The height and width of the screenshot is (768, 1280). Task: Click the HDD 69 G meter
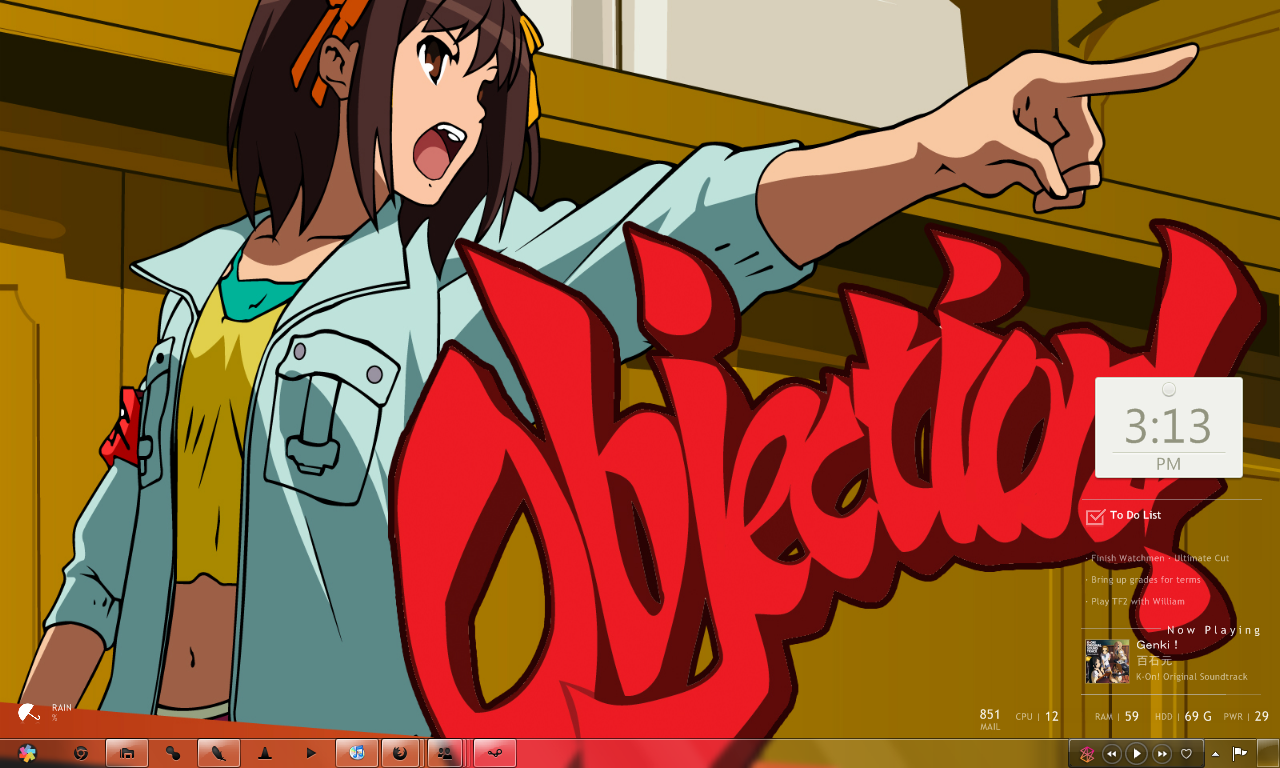[1183, 717]
